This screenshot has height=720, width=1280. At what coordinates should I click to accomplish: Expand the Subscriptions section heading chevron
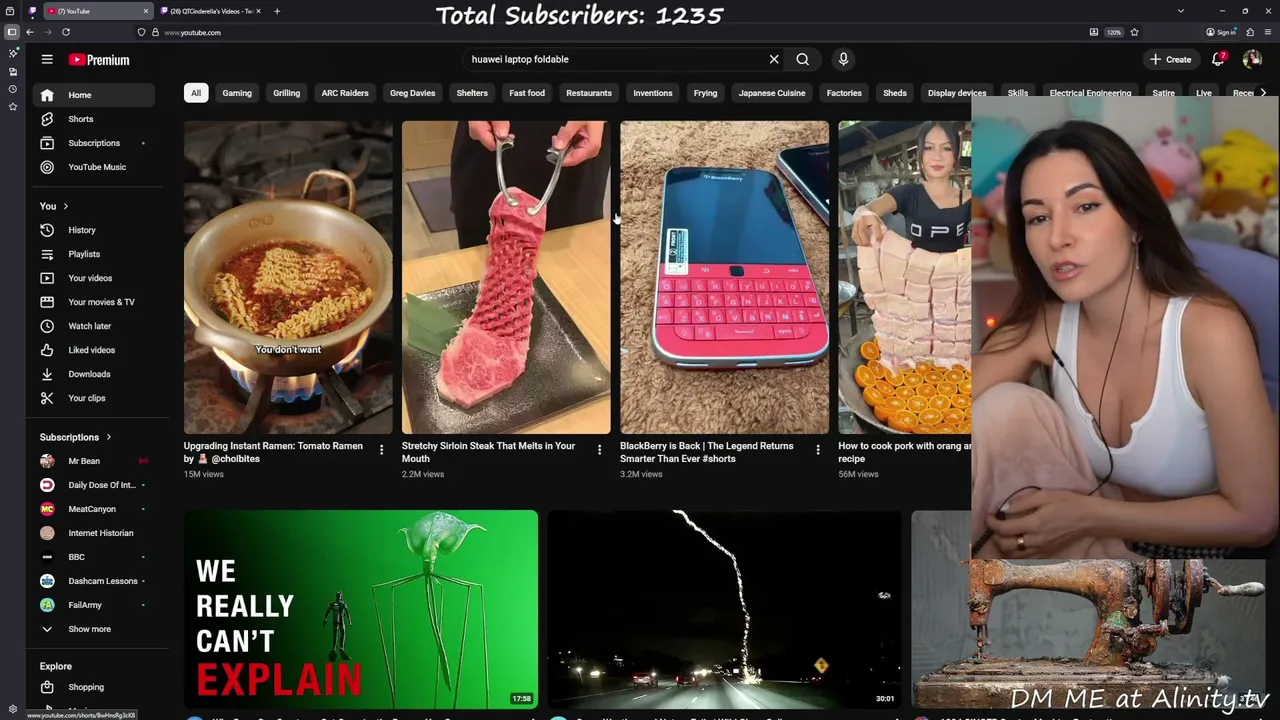pyautogui.click(x=108, y=437)
